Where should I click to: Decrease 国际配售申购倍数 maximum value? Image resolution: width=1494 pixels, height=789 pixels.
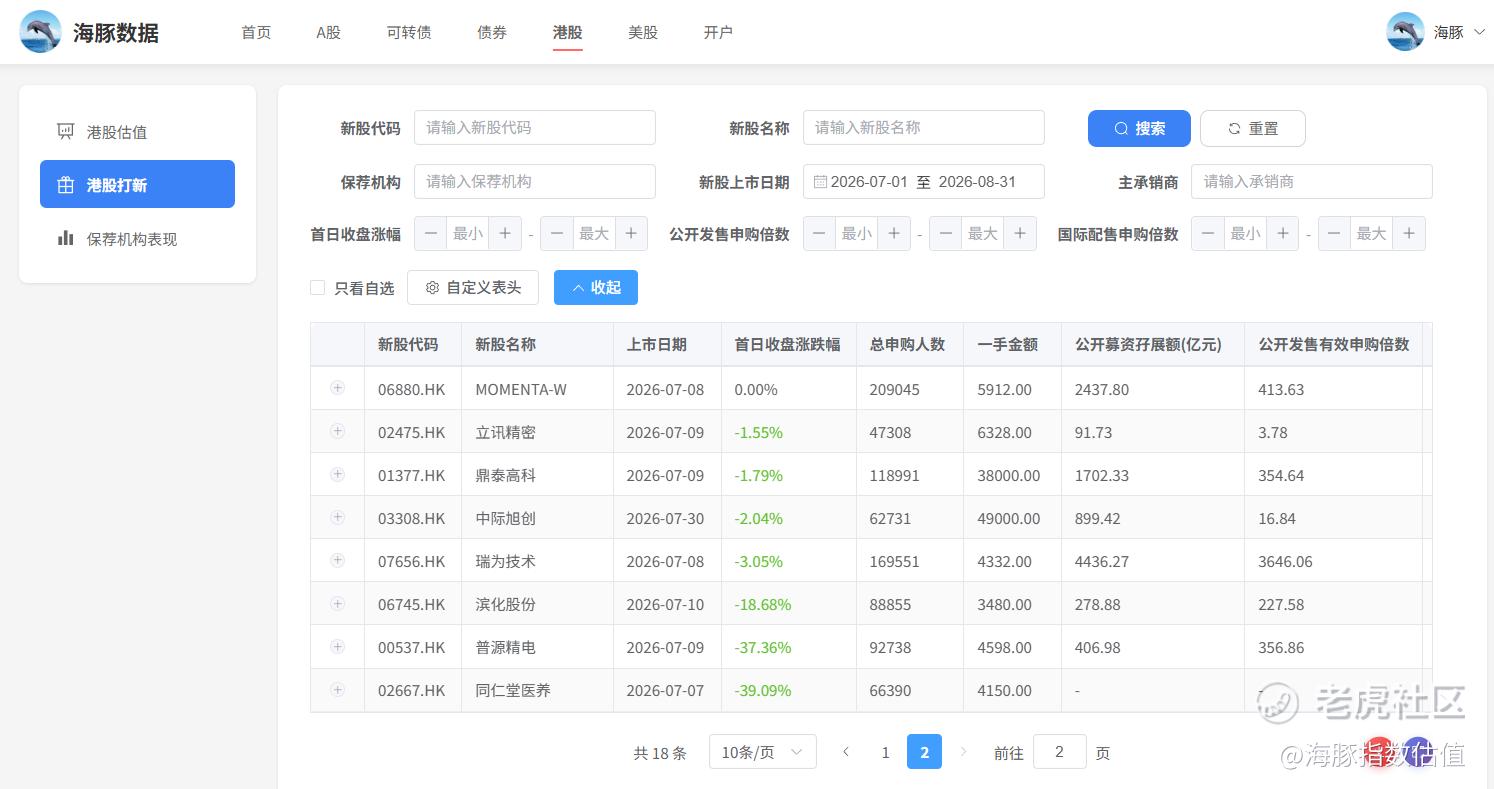click(x=1334, y=234)
